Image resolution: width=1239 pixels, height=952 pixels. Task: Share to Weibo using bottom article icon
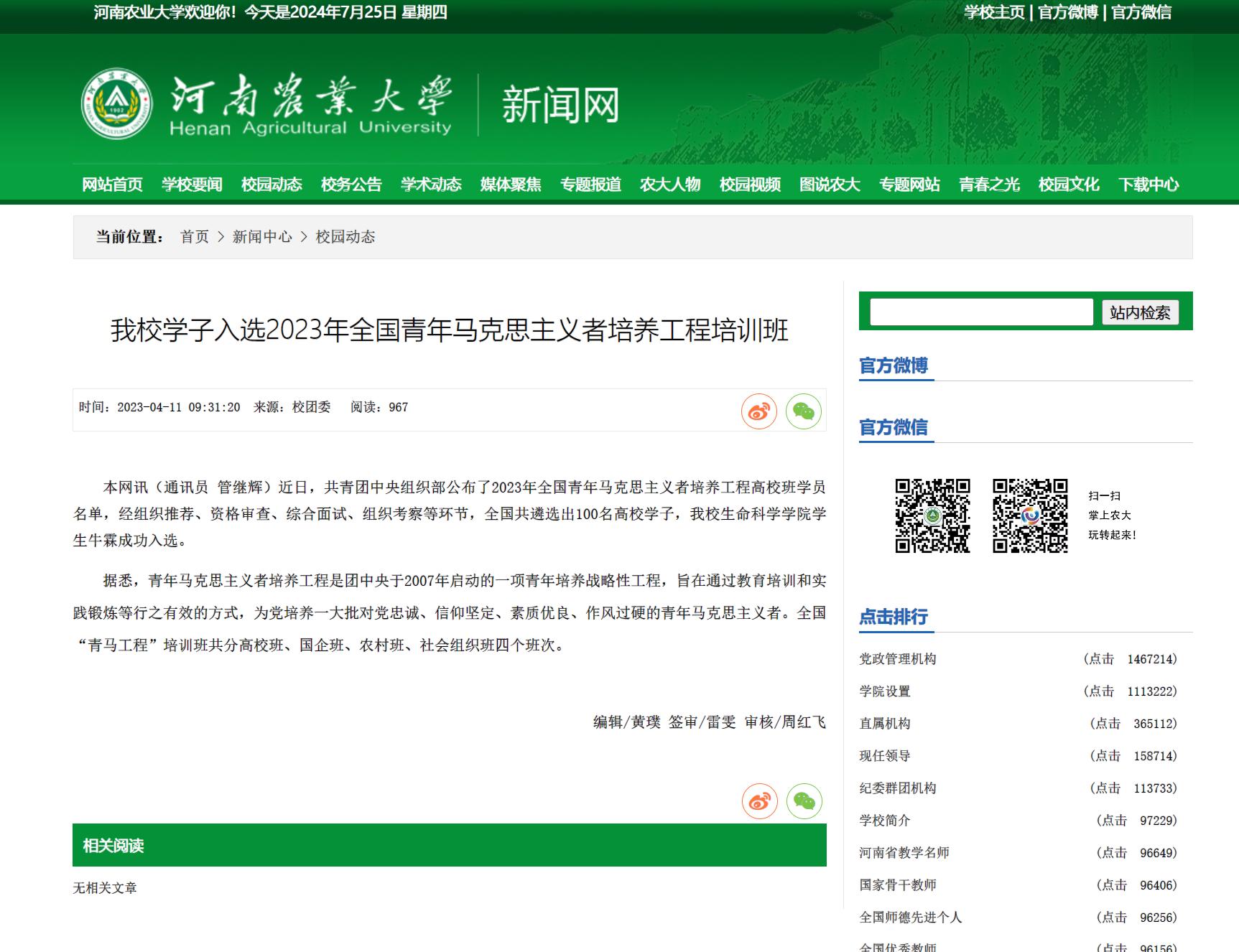tap(759, 801)
